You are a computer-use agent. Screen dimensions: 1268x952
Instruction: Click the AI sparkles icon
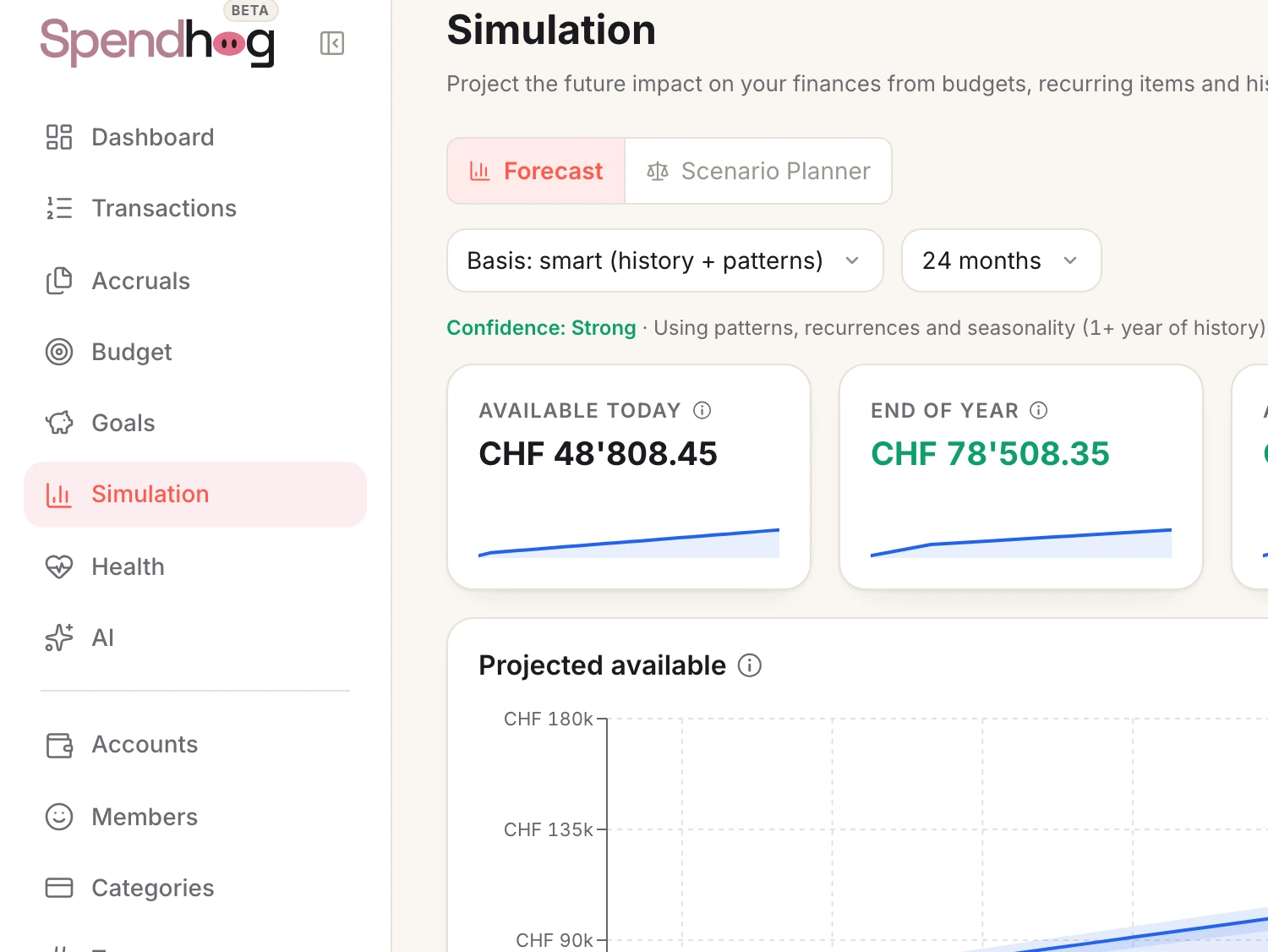click(59, 637)
